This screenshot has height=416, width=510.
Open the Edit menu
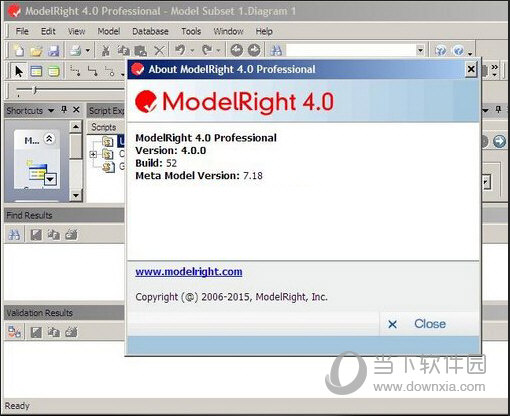[x=48, y=31]
